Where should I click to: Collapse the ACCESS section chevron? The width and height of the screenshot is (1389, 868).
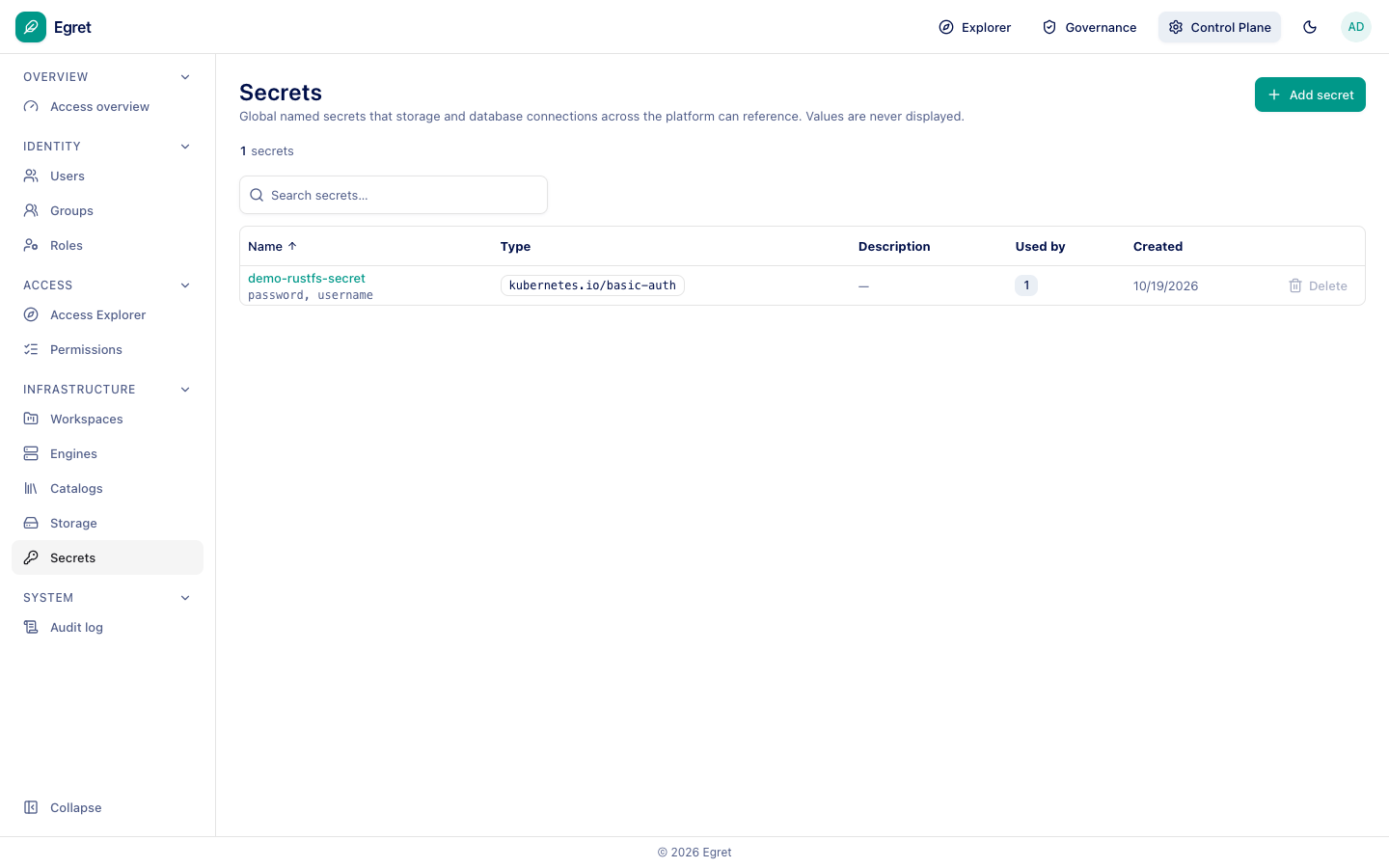pyautogui.click(x=185, y=285)
